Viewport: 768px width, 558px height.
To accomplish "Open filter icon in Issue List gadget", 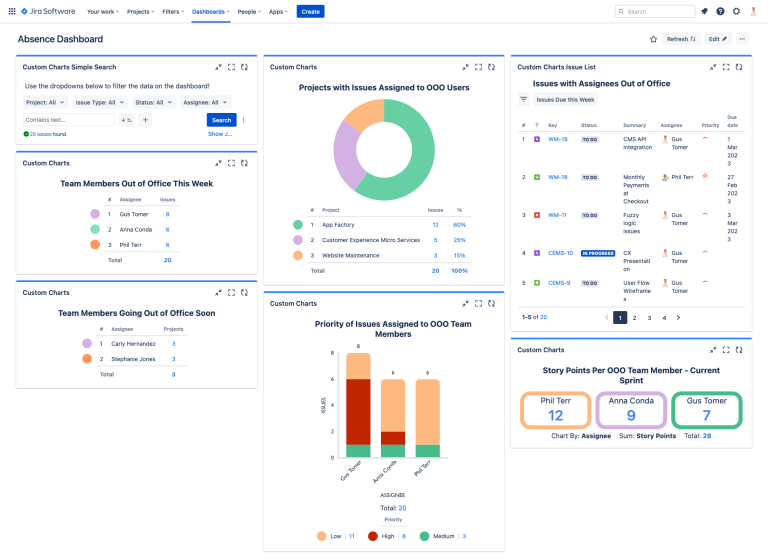I will click(x=524, y=99).
